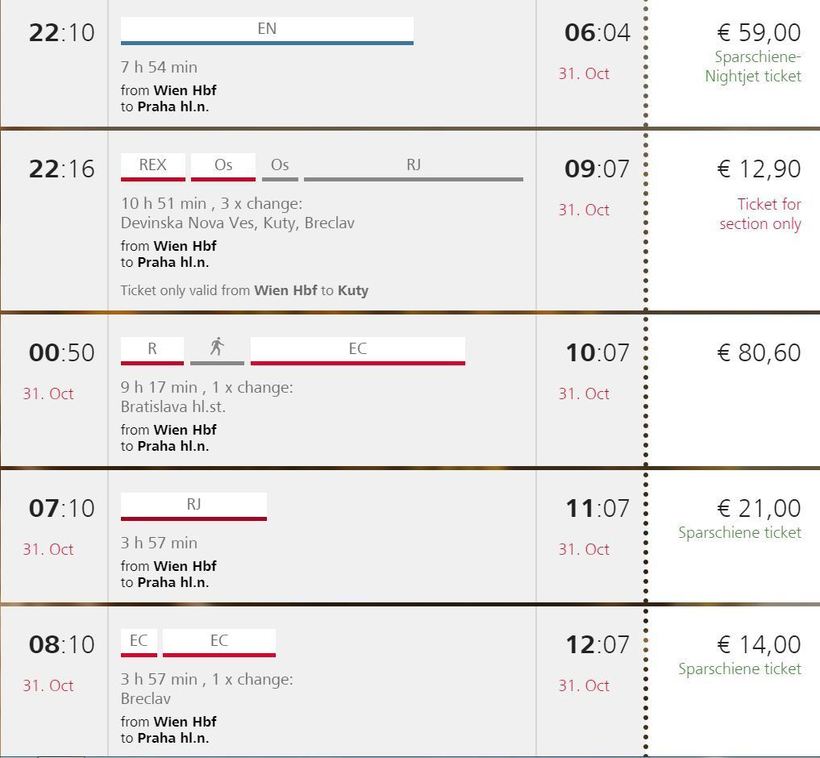Select the EC segment in 00:50 connection

coord(357,349)
